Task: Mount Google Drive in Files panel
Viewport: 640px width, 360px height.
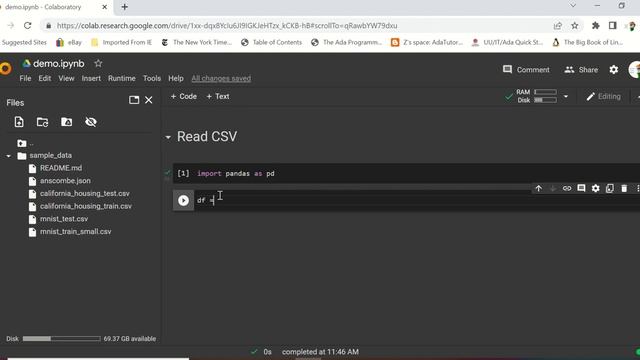Action: click(67, 122)
